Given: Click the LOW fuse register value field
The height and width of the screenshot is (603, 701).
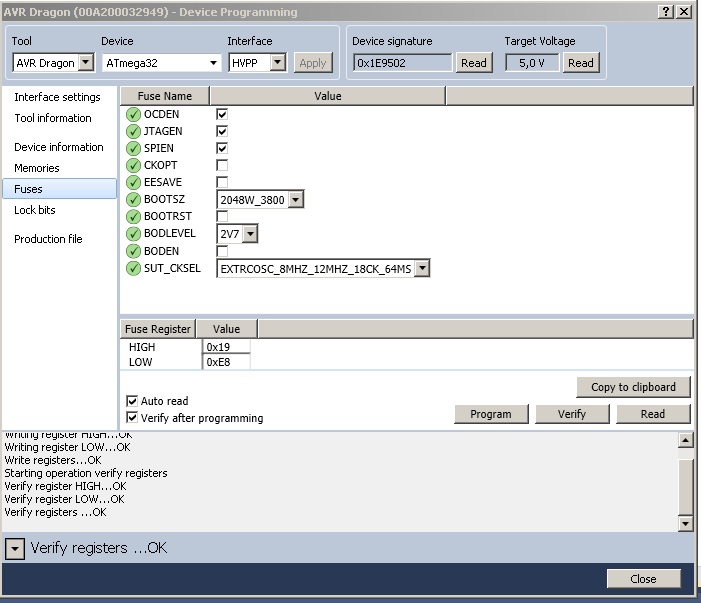Looking at the screenshot, I should [x=226, y=362].
